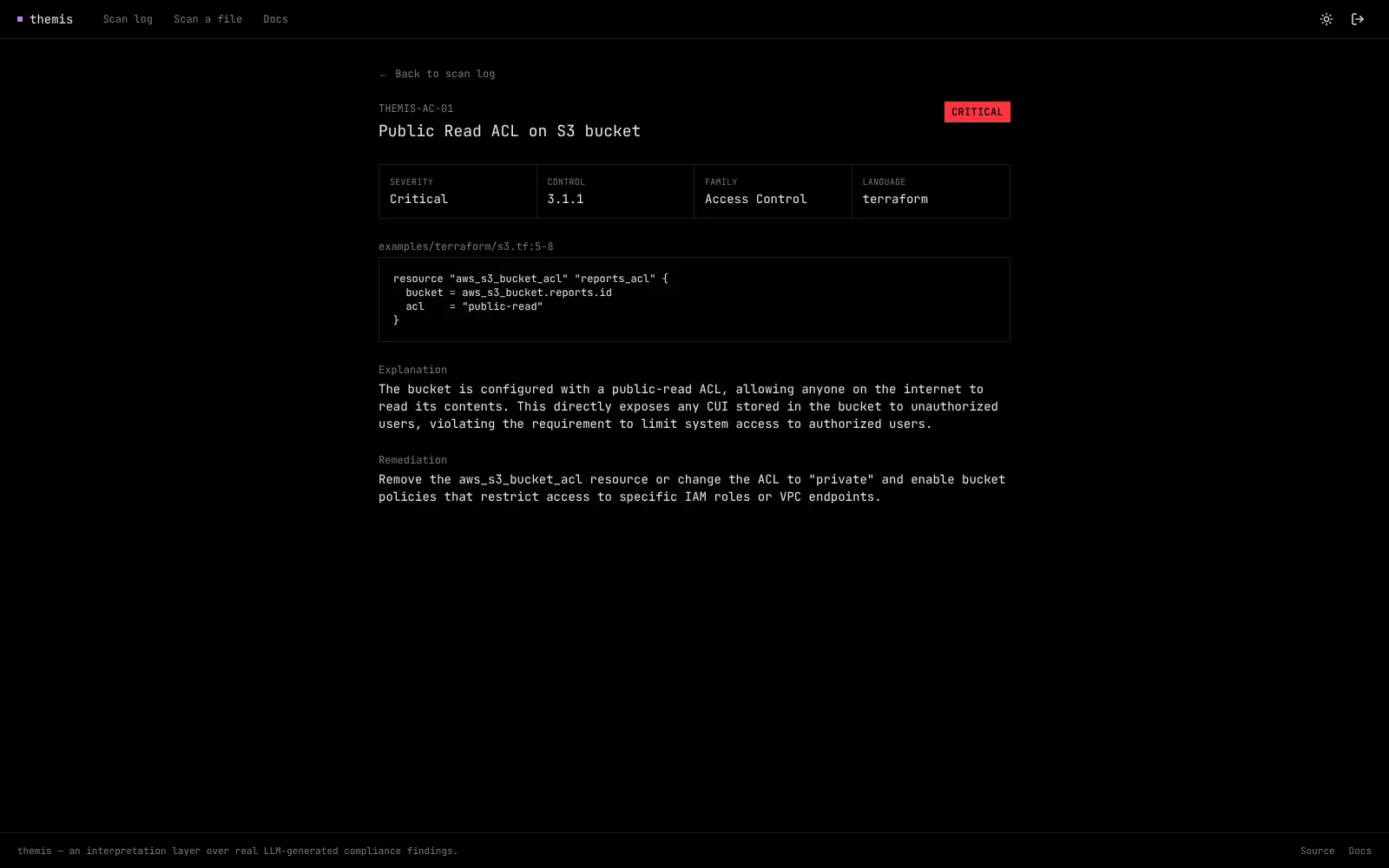Click the Source link in footer
1389x868 pixels.
tap(1317, 851)
